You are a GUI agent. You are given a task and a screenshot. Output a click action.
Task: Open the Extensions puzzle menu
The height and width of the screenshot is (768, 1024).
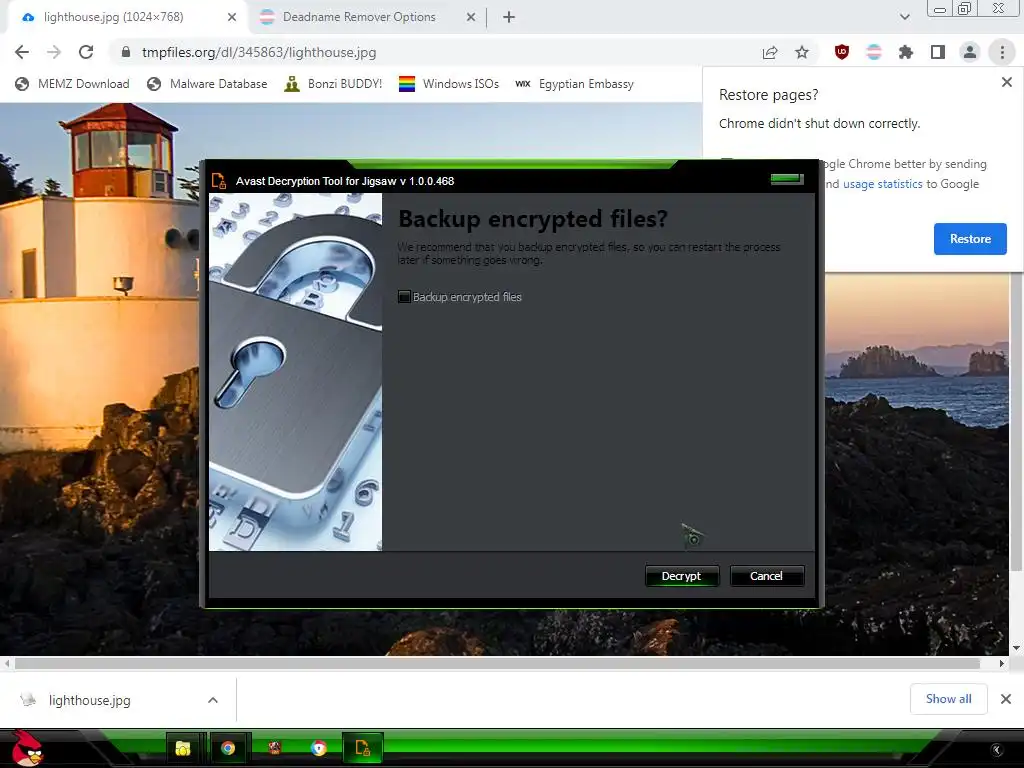[906, 52]
